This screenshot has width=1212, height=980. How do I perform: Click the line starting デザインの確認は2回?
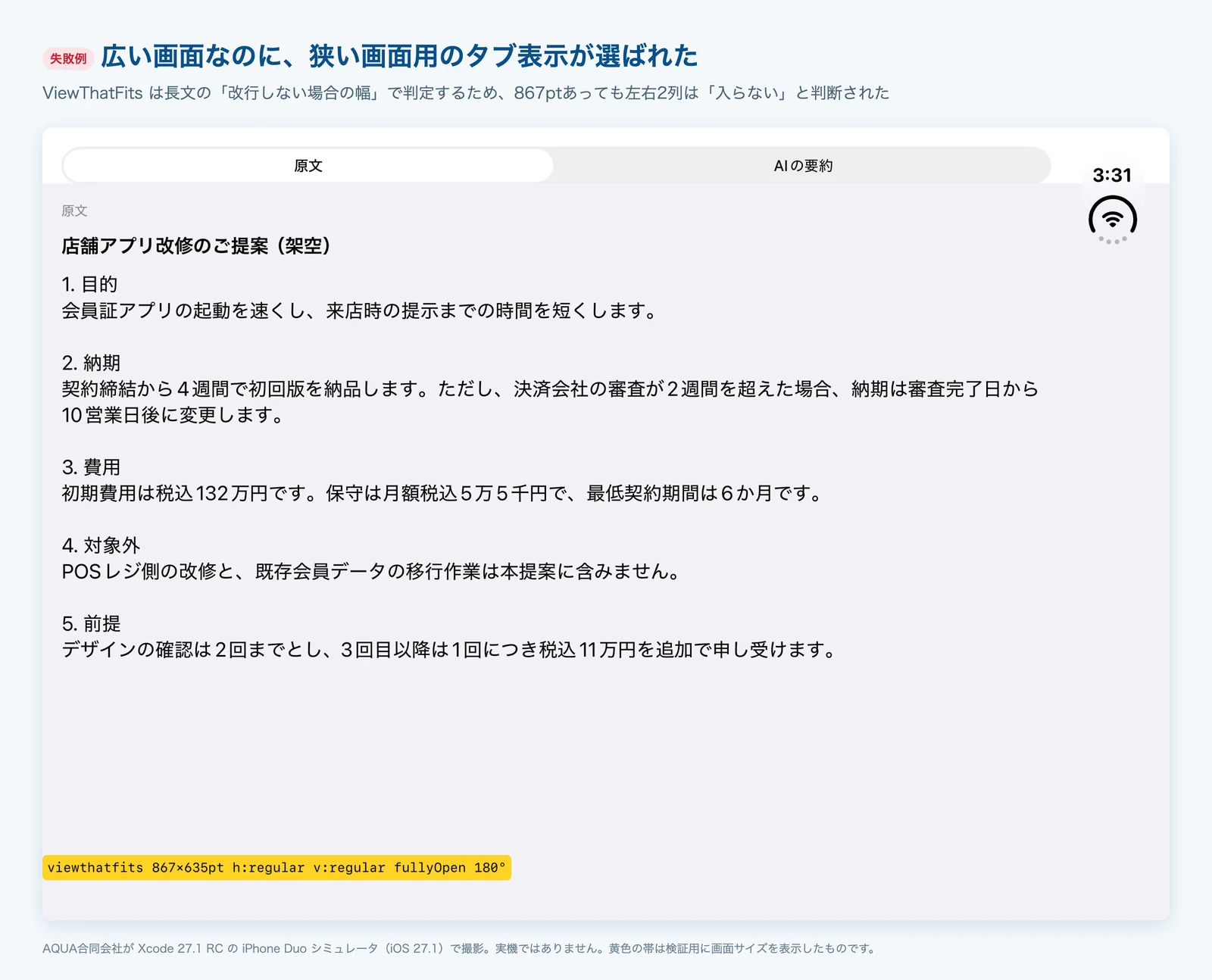[x=449, y=649]
